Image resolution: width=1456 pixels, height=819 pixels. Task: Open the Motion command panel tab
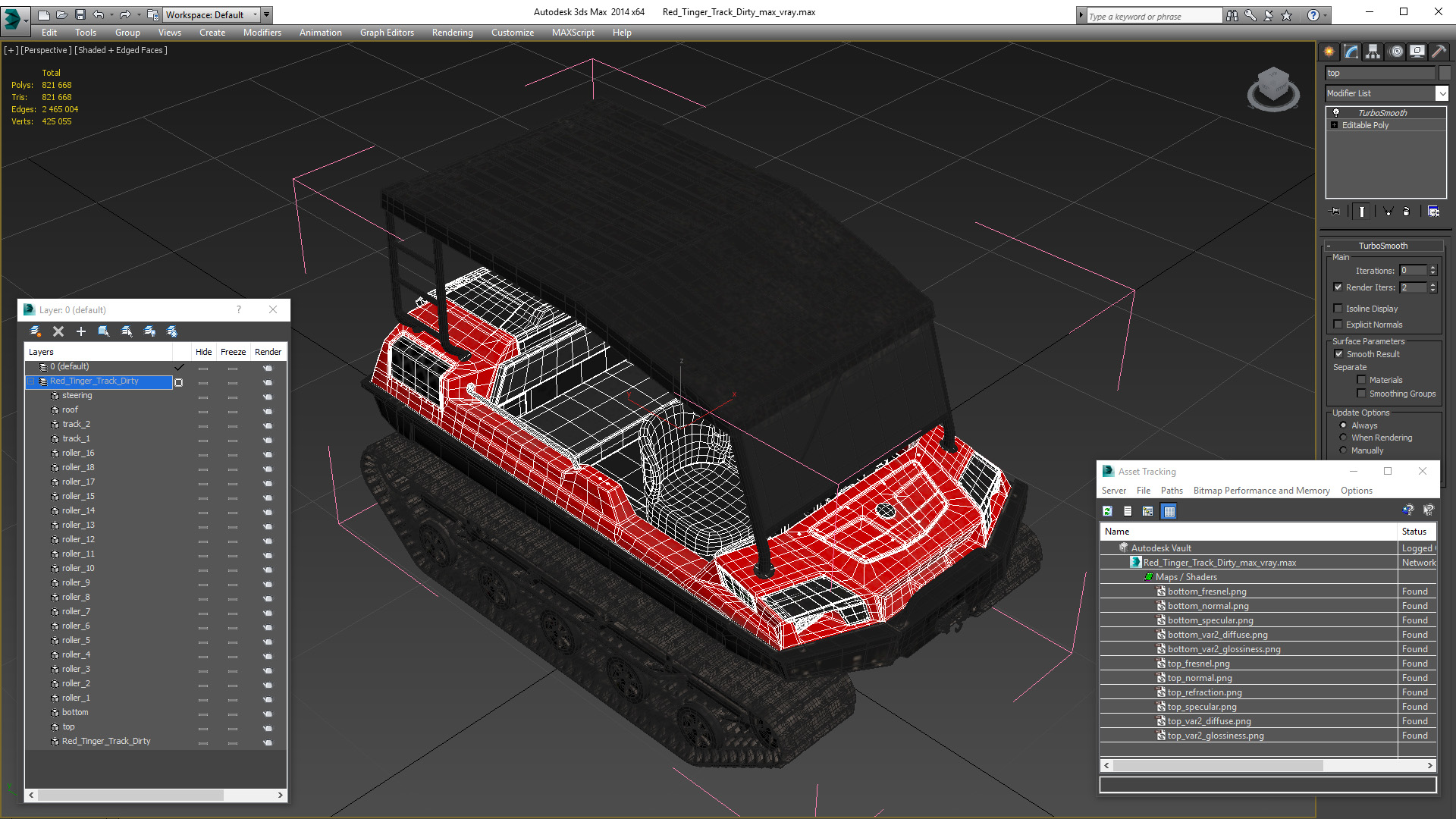(x=1396, y=52)
